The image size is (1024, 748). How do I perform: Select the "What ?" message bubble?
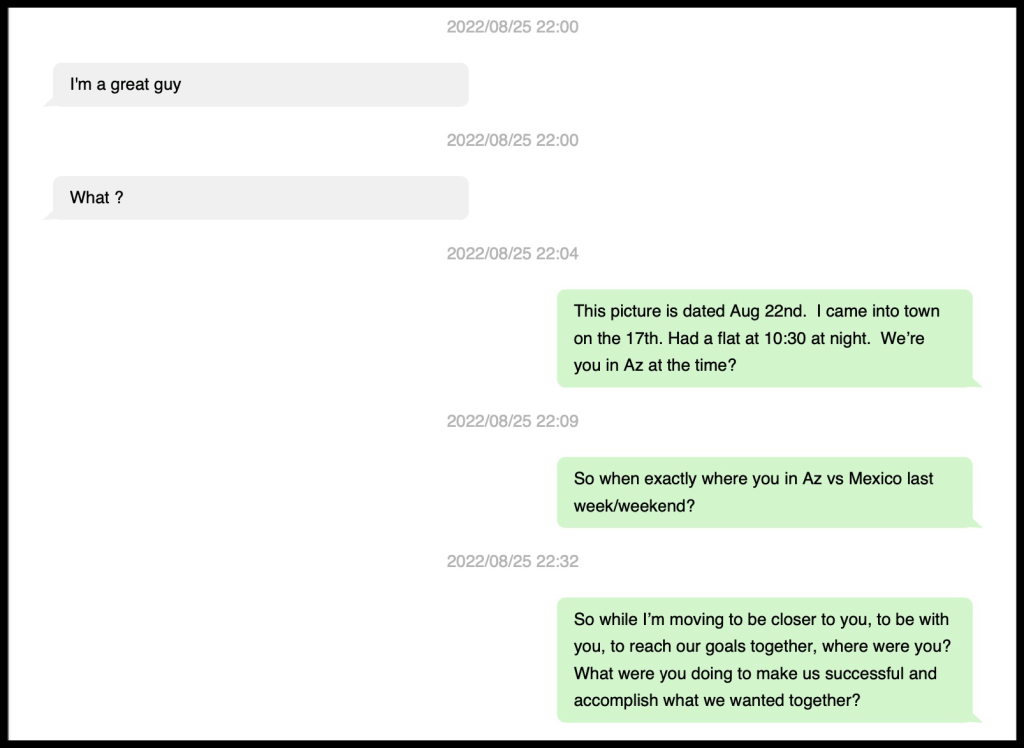[258, 198]
